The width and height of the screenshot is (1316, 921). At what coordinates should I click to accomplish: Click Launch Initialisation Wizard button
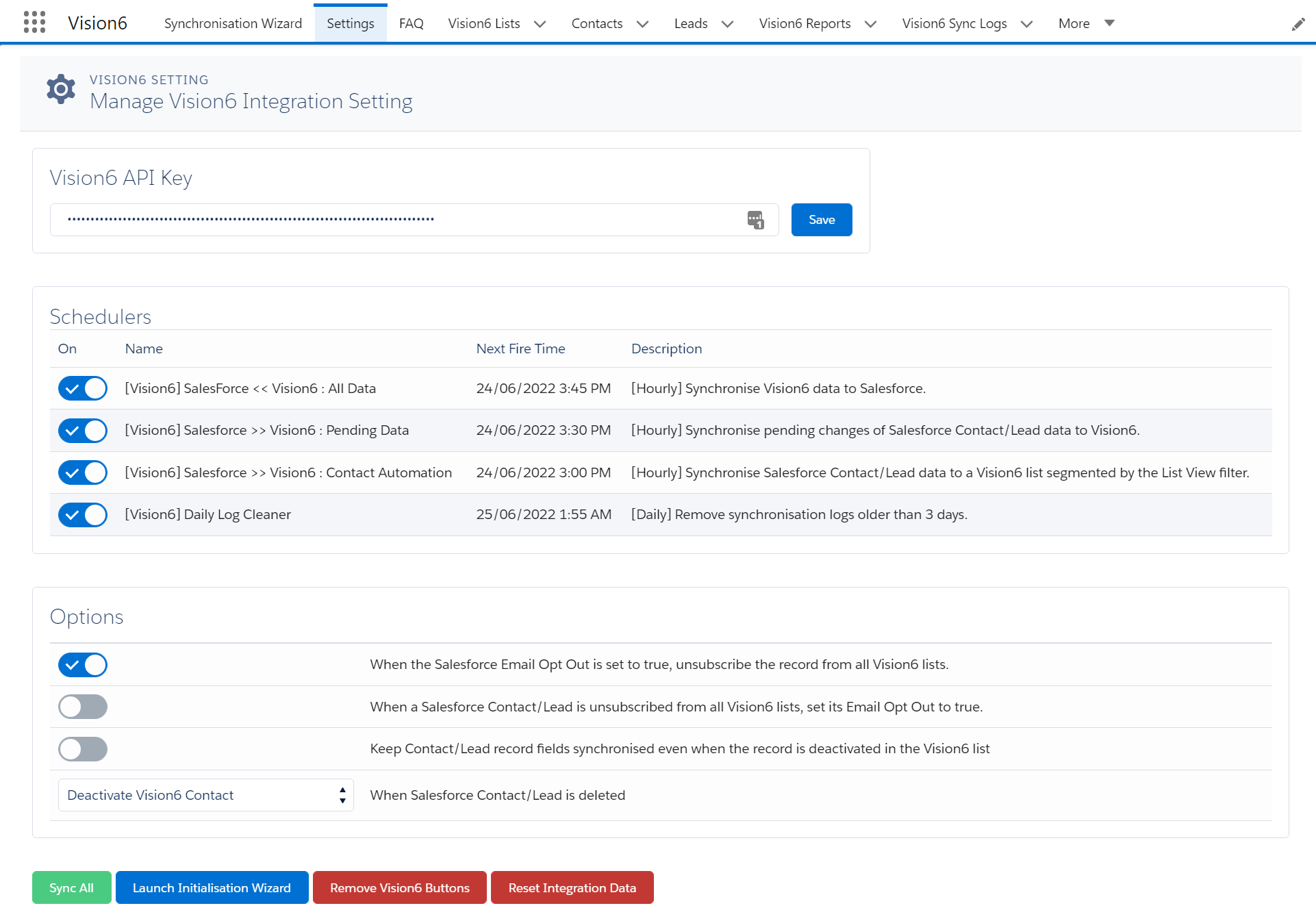point(212,887)
